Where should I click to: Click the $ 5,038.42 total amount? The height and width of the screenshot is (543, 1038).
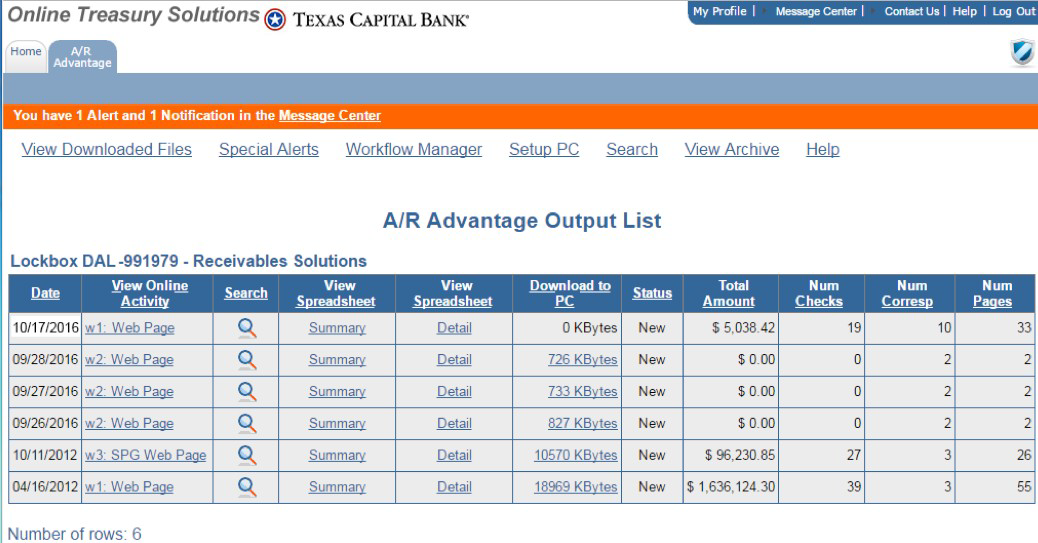(x=743, y=328)
